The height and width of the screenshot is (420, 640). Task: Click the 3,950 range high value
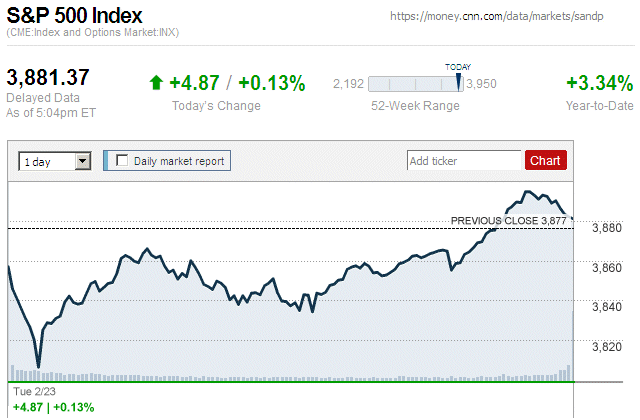[482, 83]
